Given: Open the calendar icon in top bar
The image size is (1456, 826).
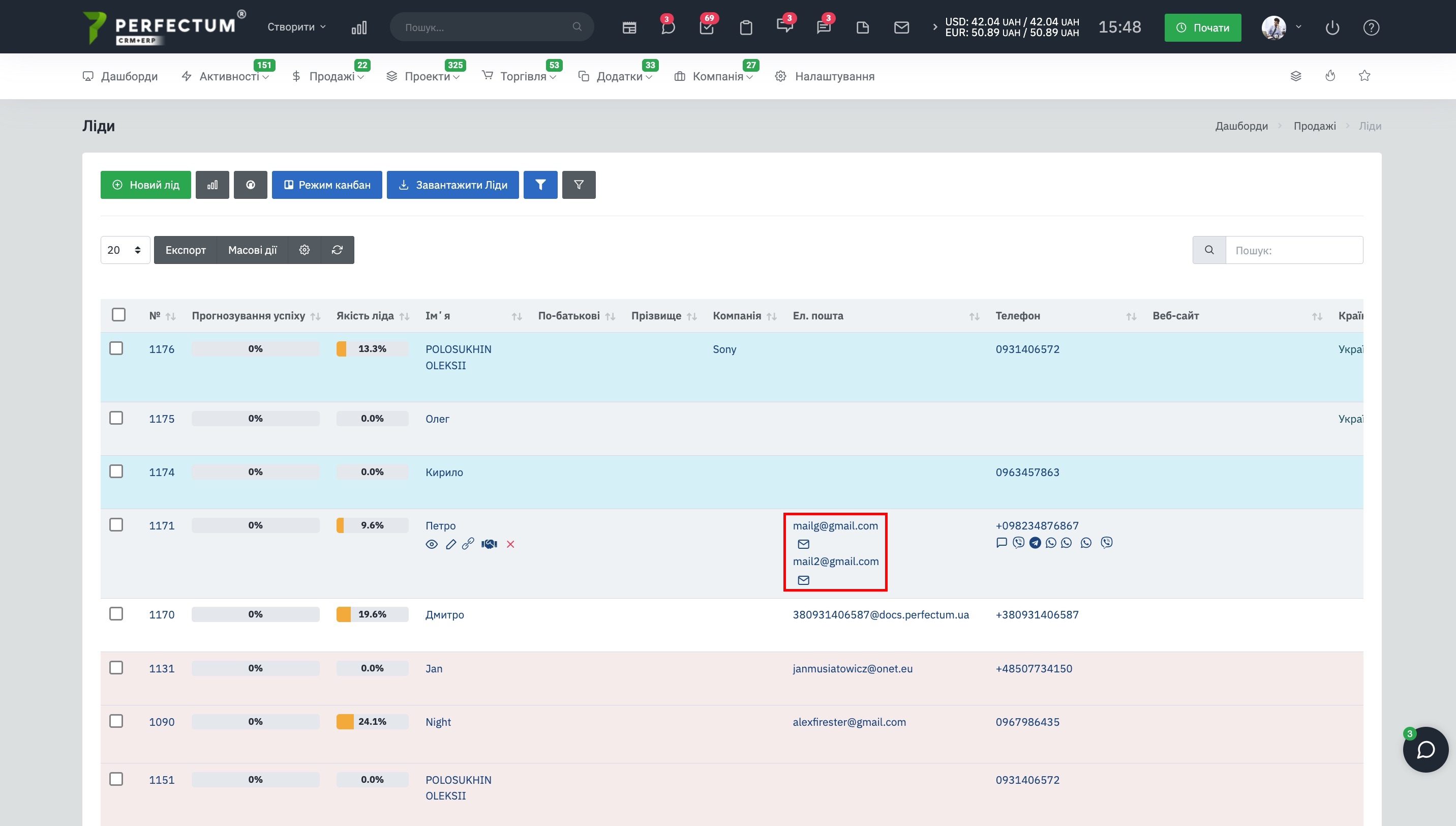Looking at the screenshot, I should pos(629,27).
